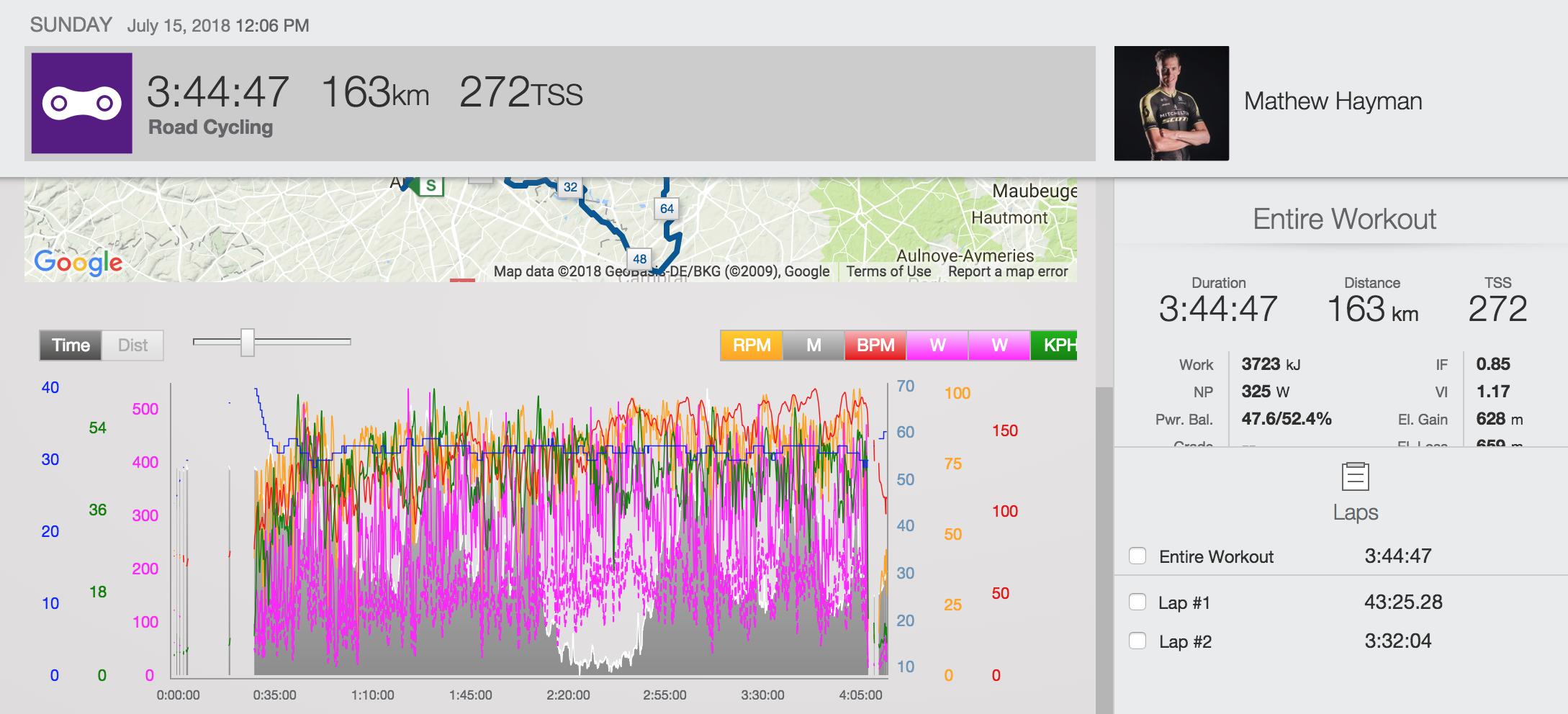The width and height of the screenshot is (1568, 714).
Task: Click the 3723 kJ work value
Action: [1271, 364]
